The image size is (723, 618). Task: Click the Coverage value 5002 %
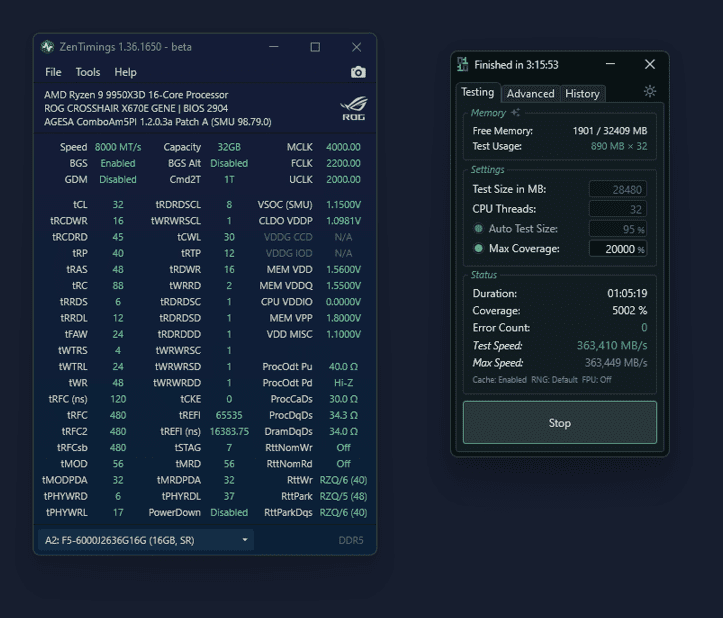tap(629, 310)
